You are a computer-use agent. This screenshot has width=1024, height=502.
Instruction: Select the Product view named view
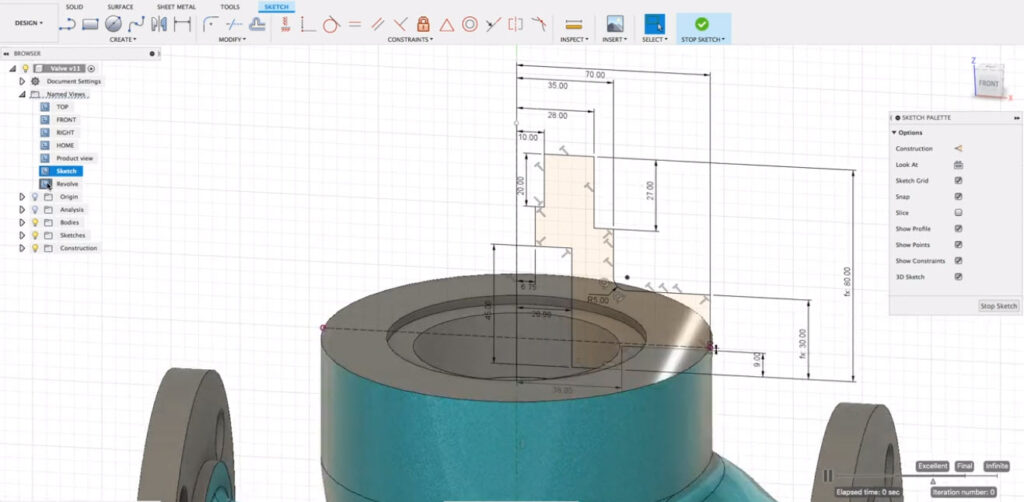click(75, 158)
